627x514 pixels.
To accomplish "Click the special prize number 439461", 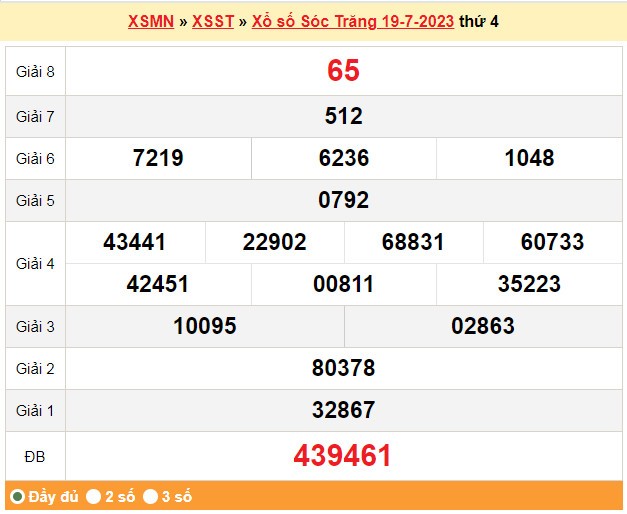I will pos(343,456).
